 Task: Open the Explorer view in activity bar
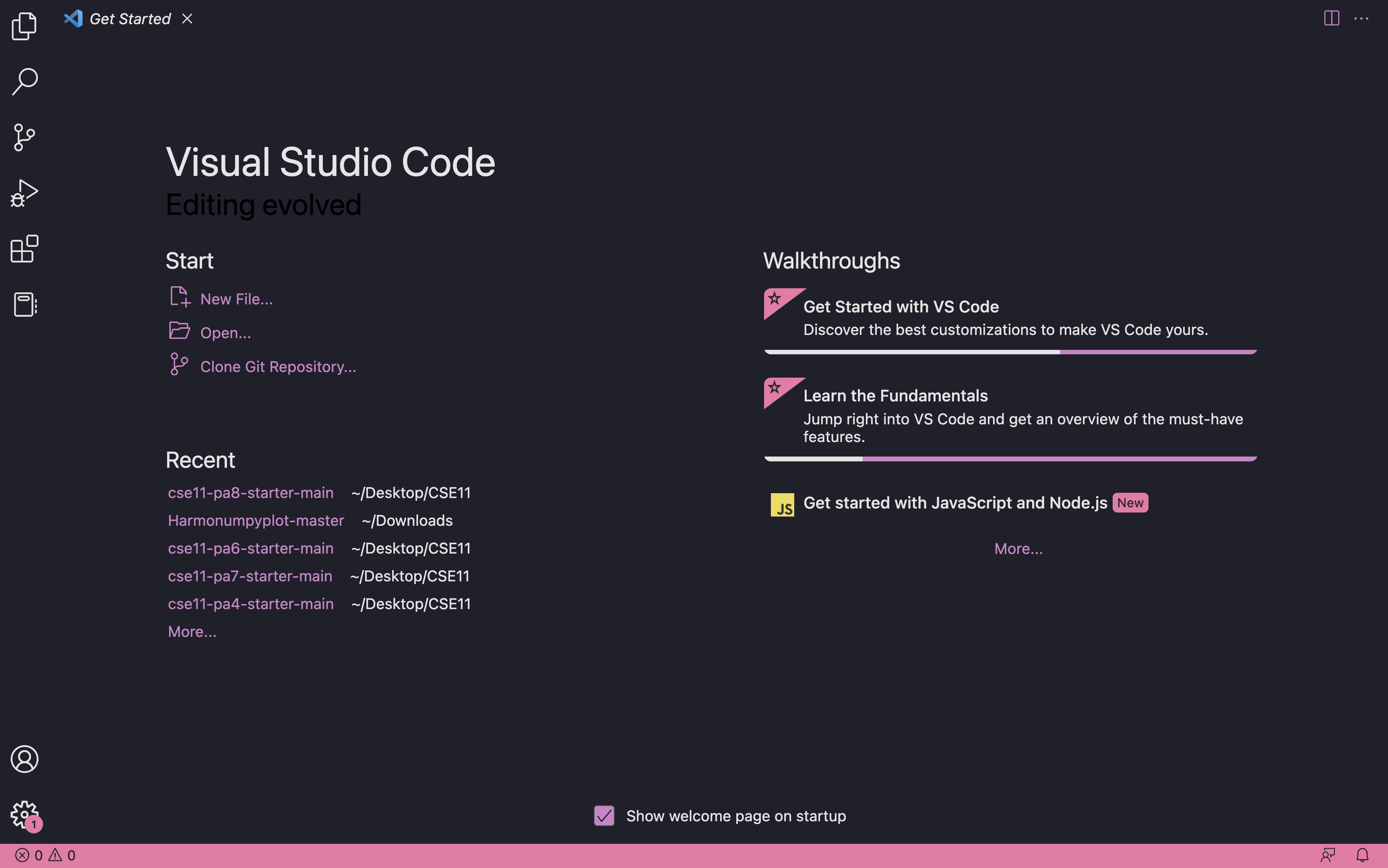pyautogui.click(x=24, y=26)
